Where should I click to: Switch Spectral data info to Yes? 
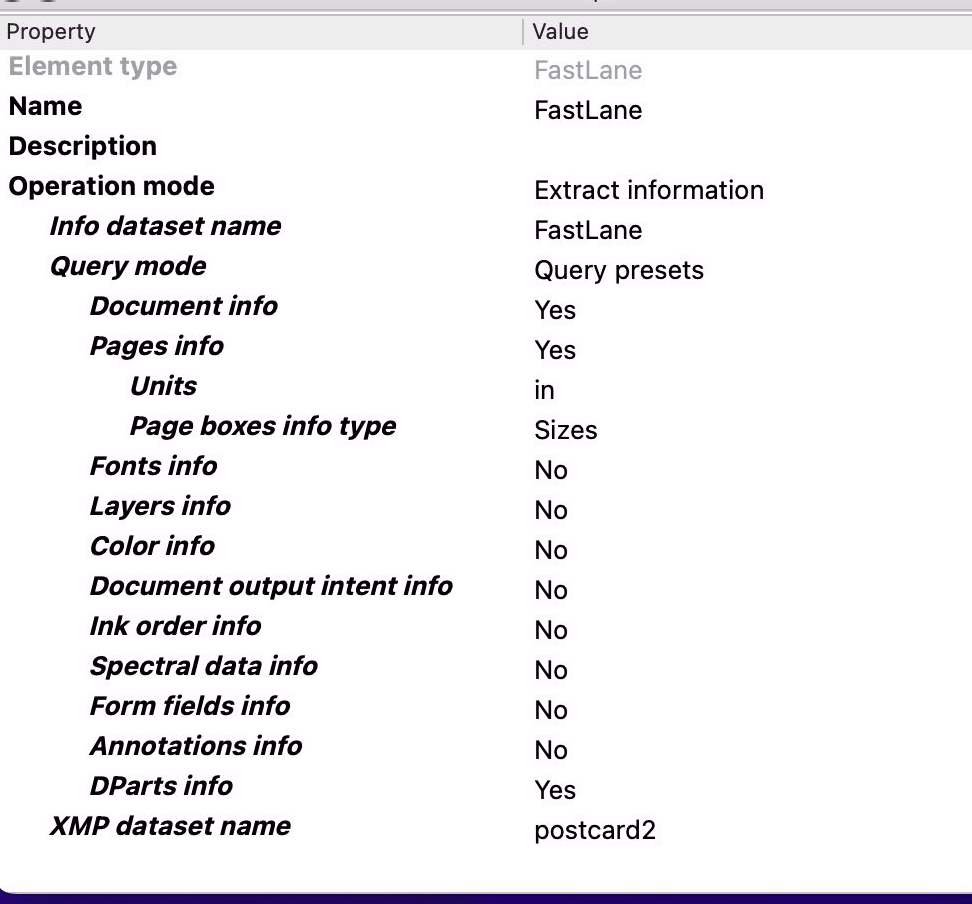551,670
